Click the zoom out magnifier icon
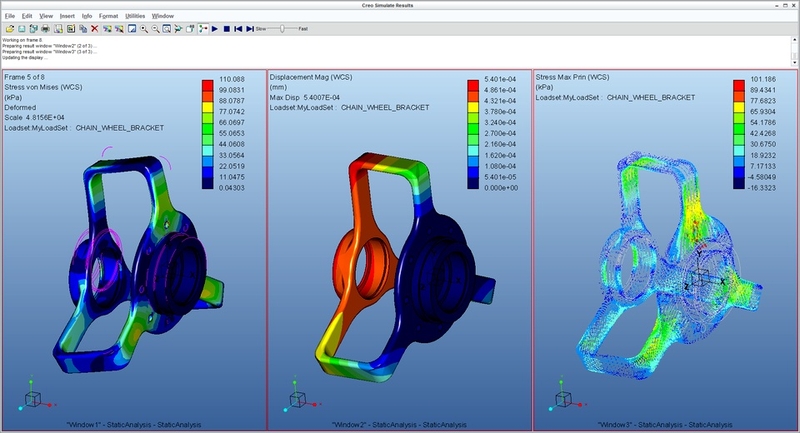The image size is (800, 433). [156, 29]
